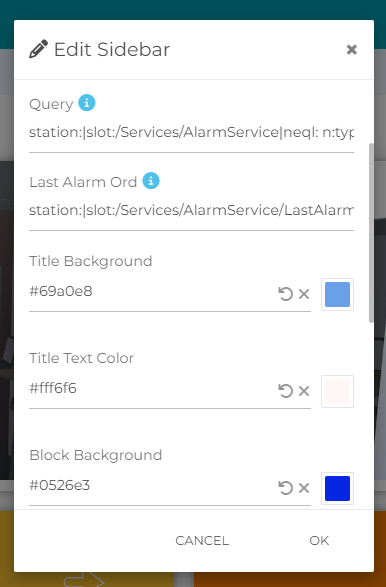Click the Last Alarm Ord input field
Screen dimensions: 386x587
coord(191,210)
